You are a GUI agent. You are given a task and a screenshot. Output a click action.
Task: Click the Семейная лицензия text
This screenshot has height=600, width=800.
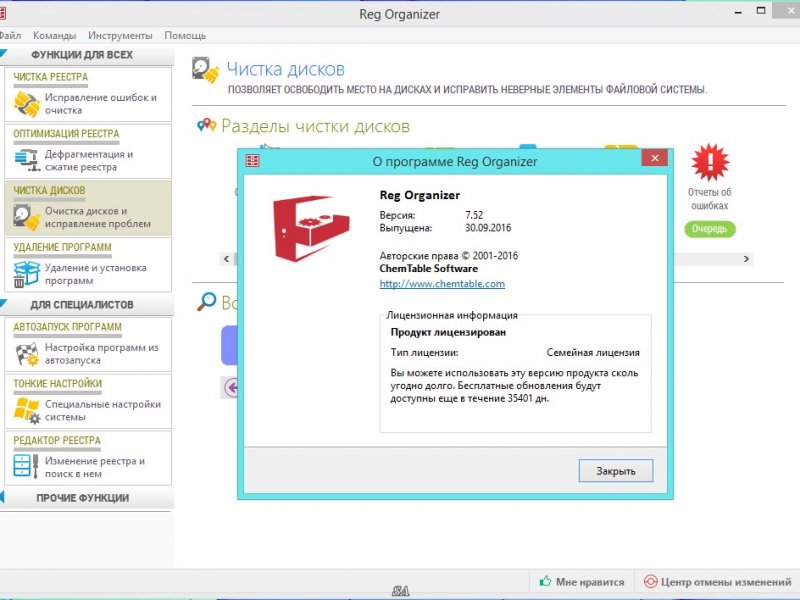coord(593,353)
